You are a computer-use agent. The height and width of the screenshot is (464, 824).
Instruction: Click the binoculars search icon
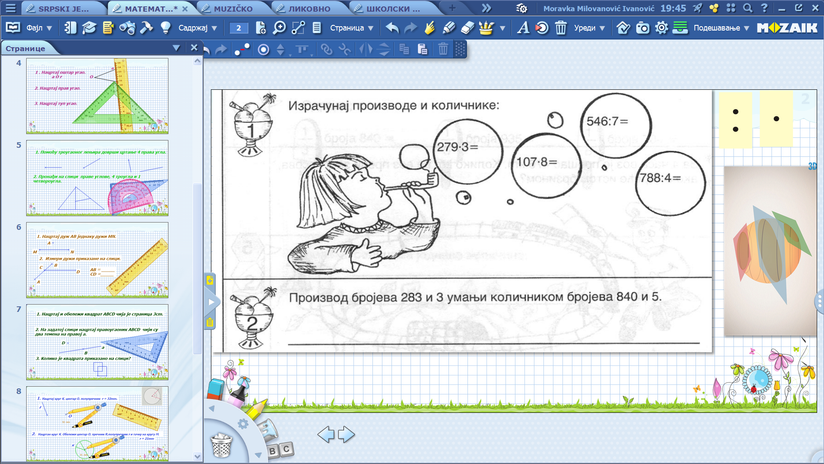point(127,28)
